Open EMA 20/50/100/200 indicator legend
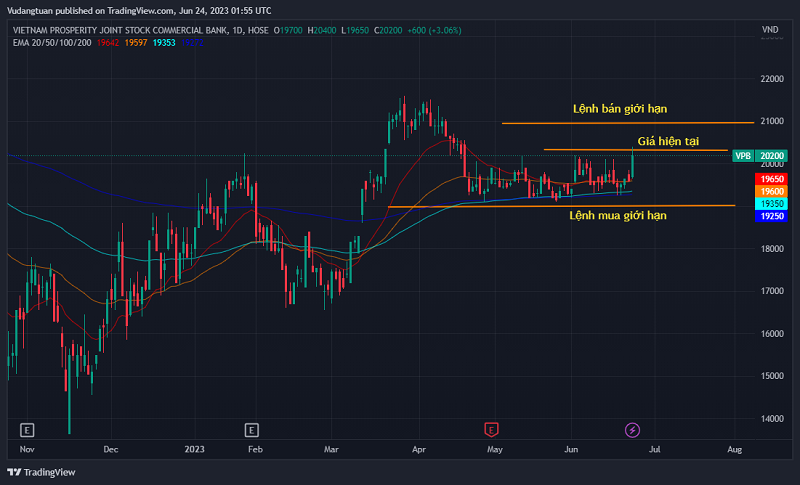Viewport: 800px width, 485px height. [x=50, y=42]
